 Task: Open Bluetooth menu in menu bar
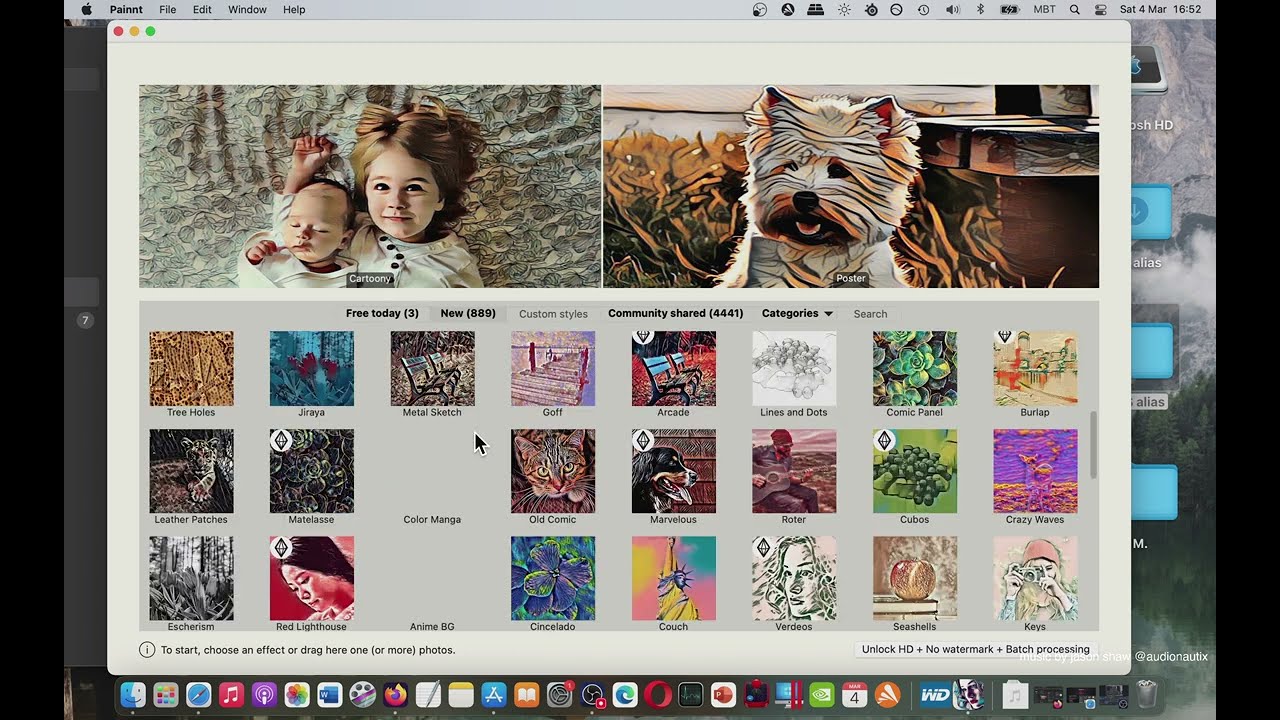coord(980,9)
